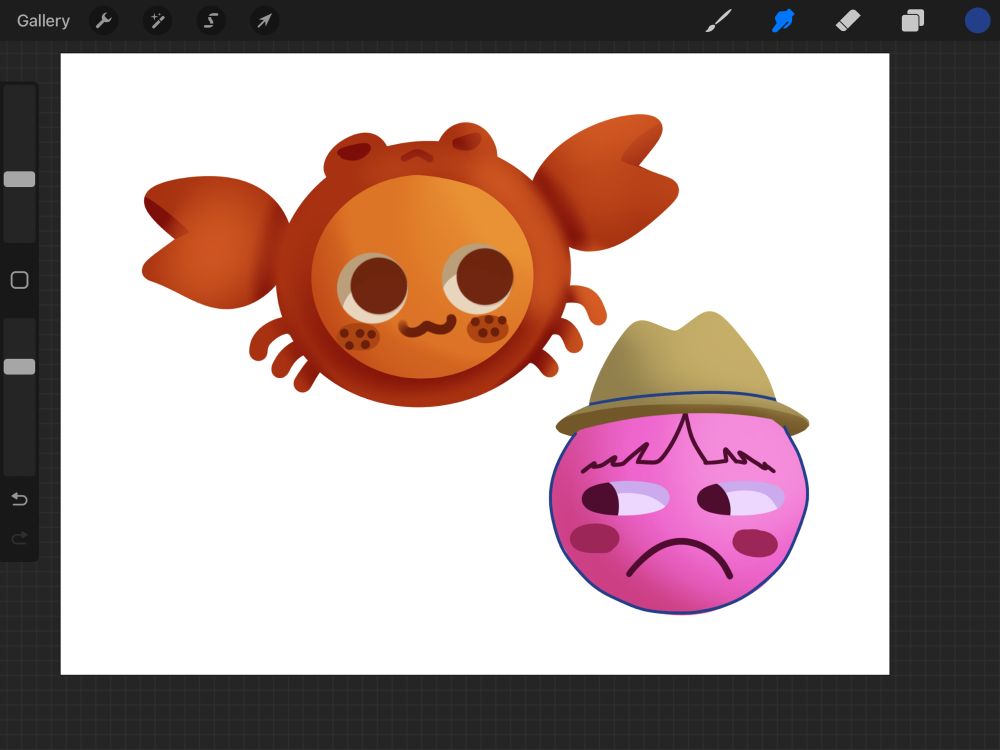Screen dimensions: 1000x750
Task: Click the brush size slider handle
Action: (x=20, y=179)
